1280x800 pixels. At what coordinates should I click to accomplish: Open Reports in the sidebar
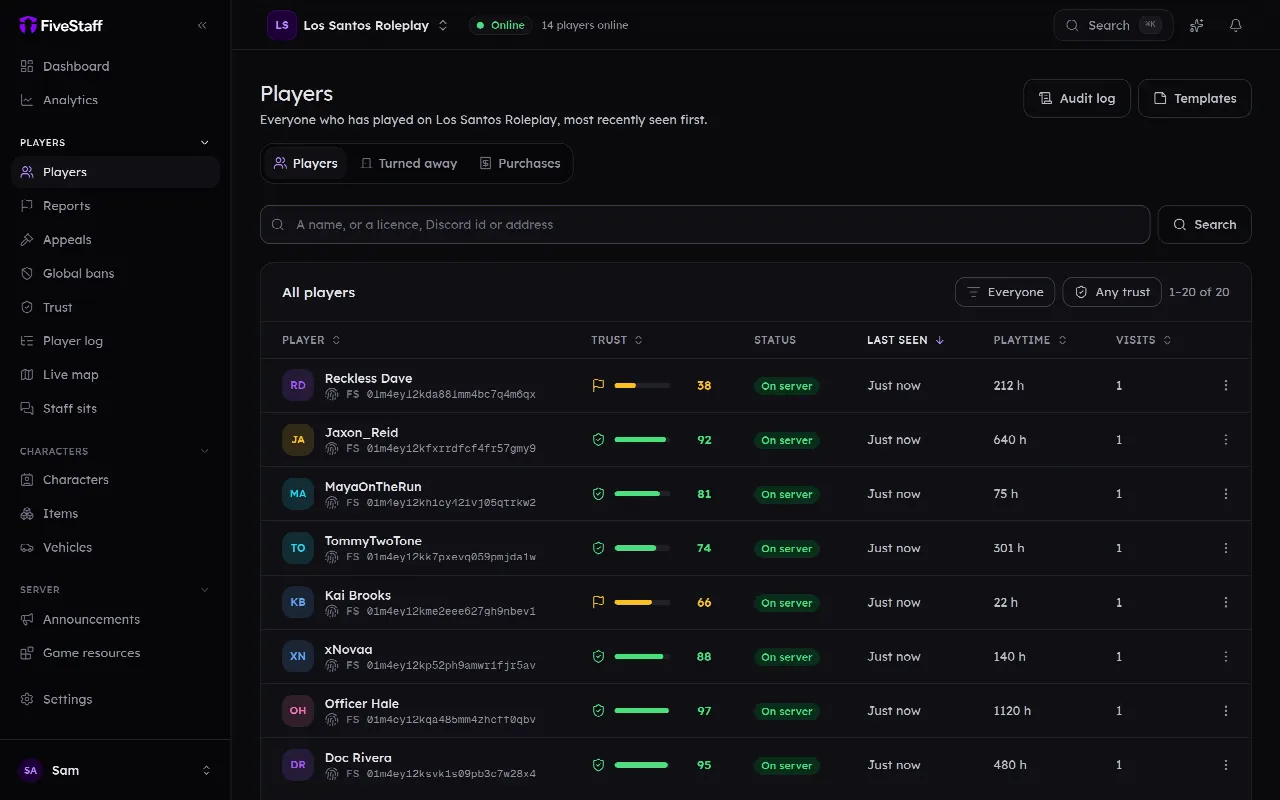(115, 206)
